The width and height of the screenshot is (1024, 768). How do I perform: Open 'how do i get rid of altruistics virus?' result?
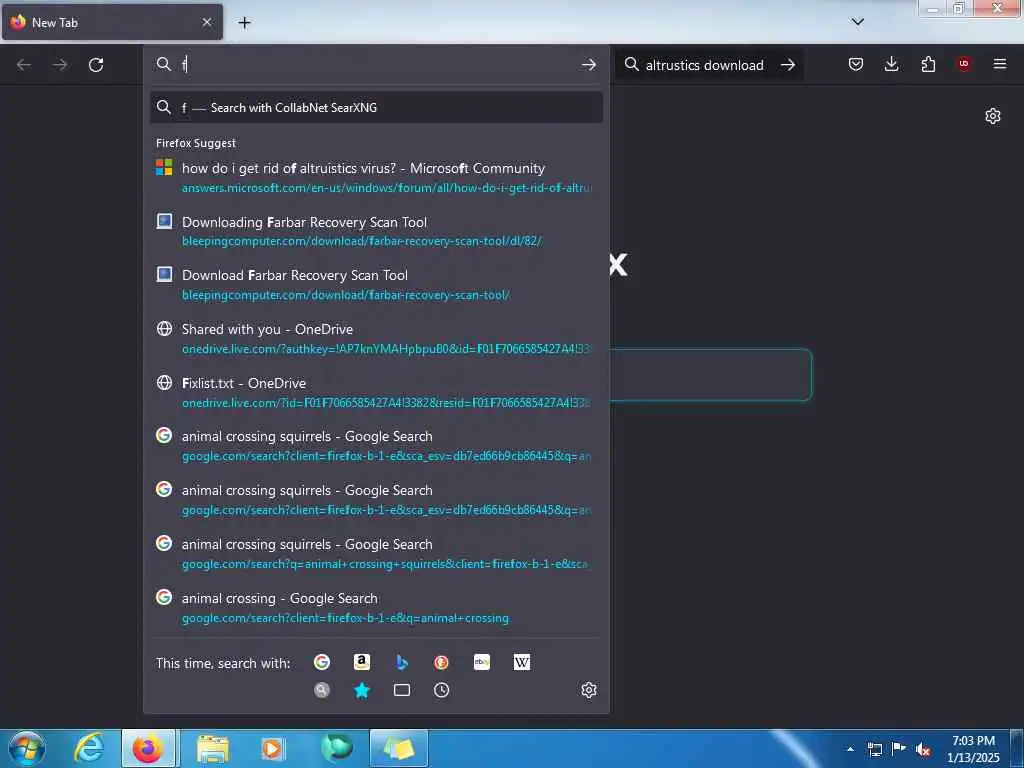click(376, 178)
